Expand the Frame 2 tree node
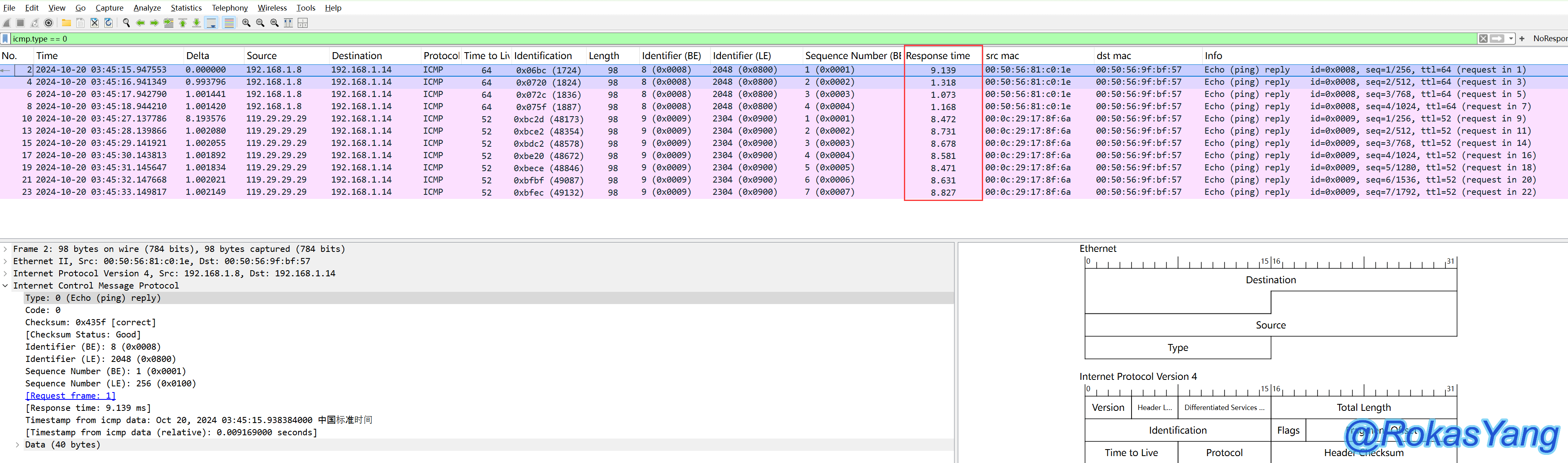The width and height of the screenshot is (1568, 463). coord(5,249)
